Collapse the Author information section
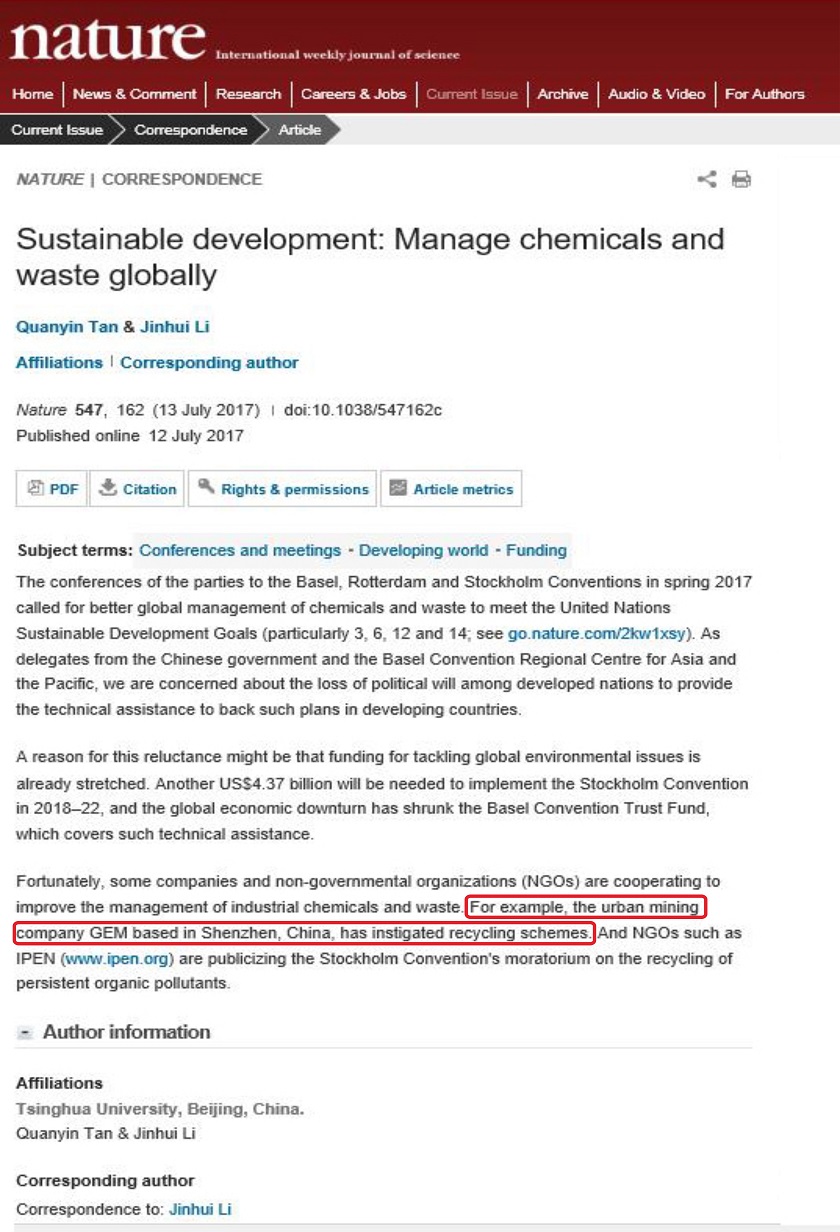The image size is (840, 1232). [x=24, y=1032]
